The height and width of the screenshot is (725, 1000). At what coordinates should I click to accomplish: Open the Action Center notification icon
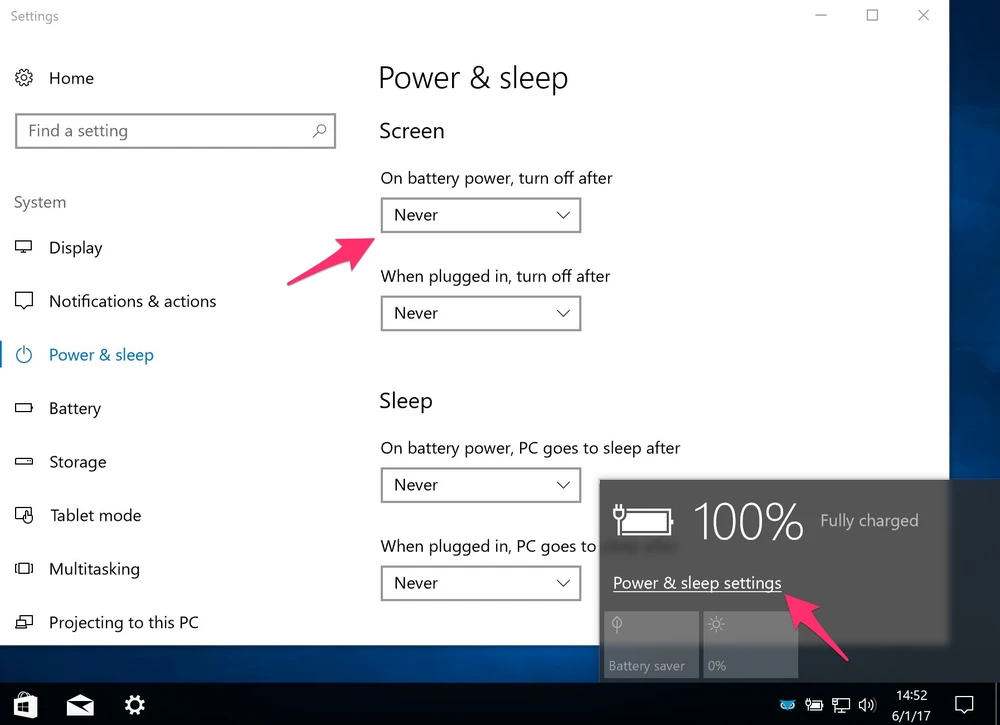[964, 705]
